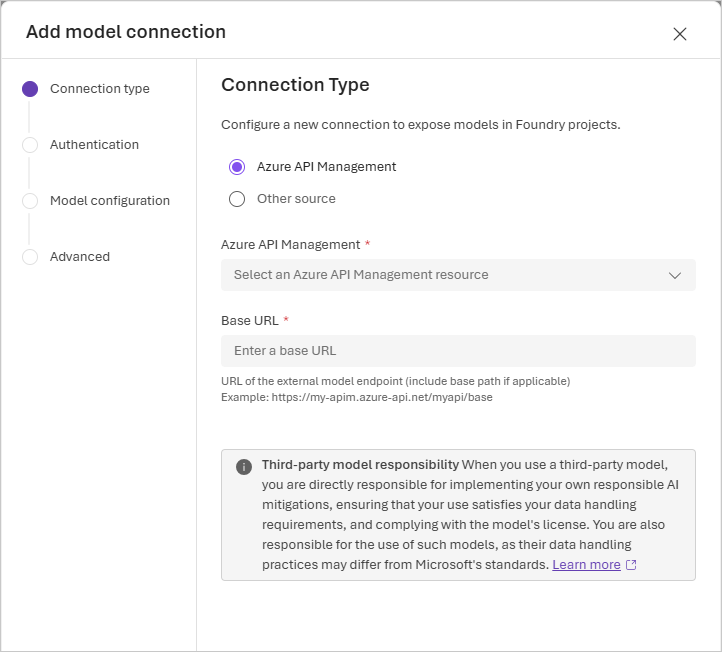Click the Add model connection title
The image size is (722, 652).
(x=126, y=32)
